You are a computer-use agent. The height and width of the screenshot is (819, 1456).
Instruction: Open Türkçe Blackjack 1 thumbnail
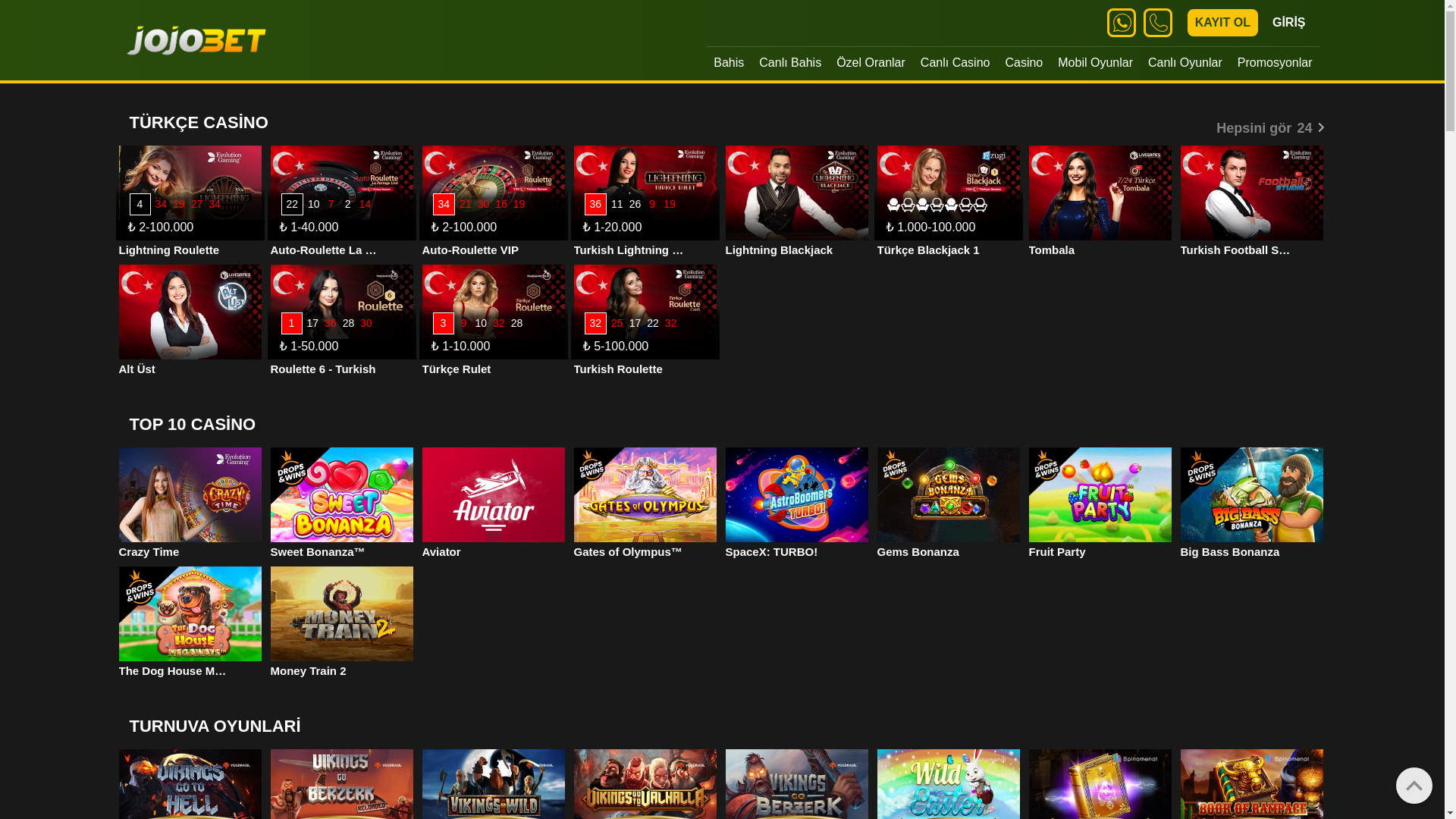(x=948, y=193)
